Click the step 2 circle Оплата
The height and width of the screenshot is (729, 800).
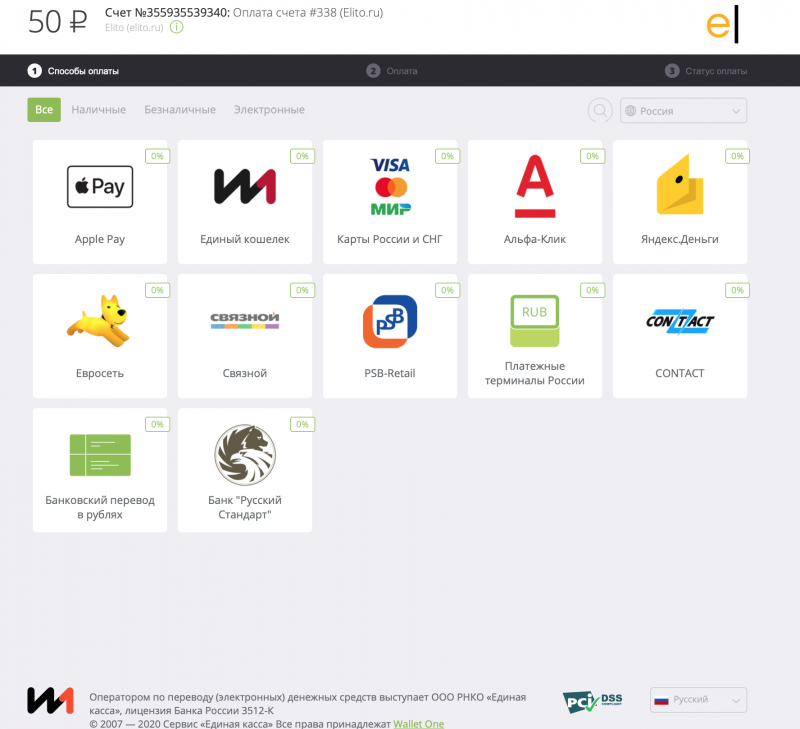(x=373, y=70)
